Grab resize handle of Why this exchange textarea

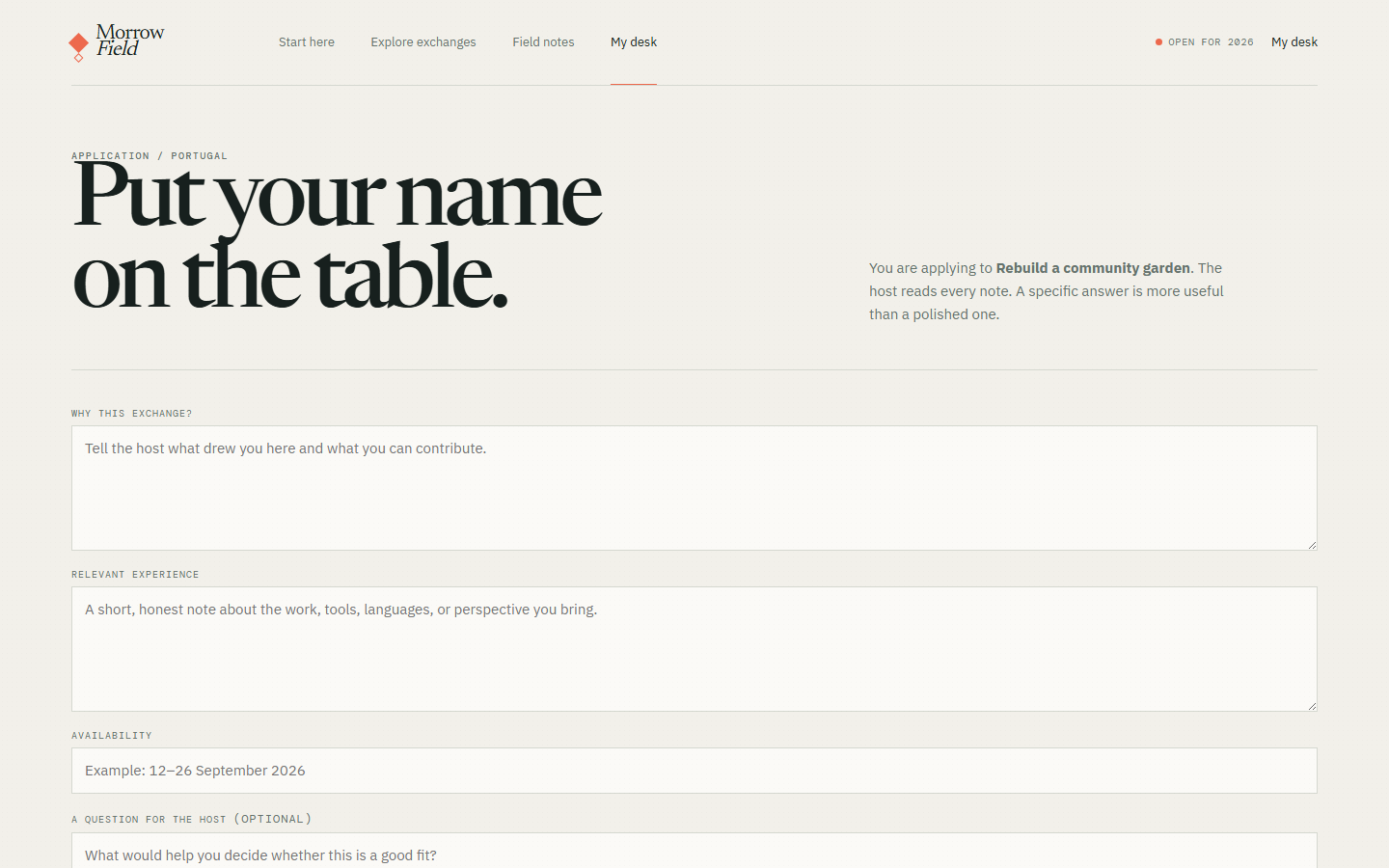pos(1311,544)
